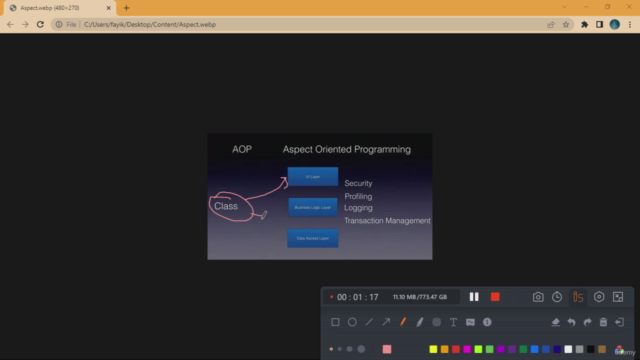The image size is (640, 360).
Task: Choose the smallest orange brush size dot
Action: point(331,349)
